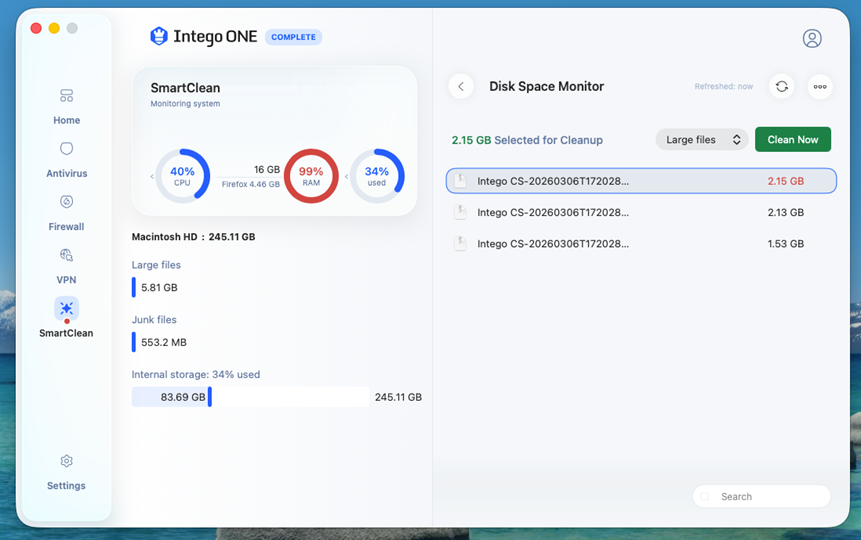This screenshot has width=861, height=540.
Task: Click the 'Firefox 4.46 GB' RAM detail
Action: tap(250, 184)
